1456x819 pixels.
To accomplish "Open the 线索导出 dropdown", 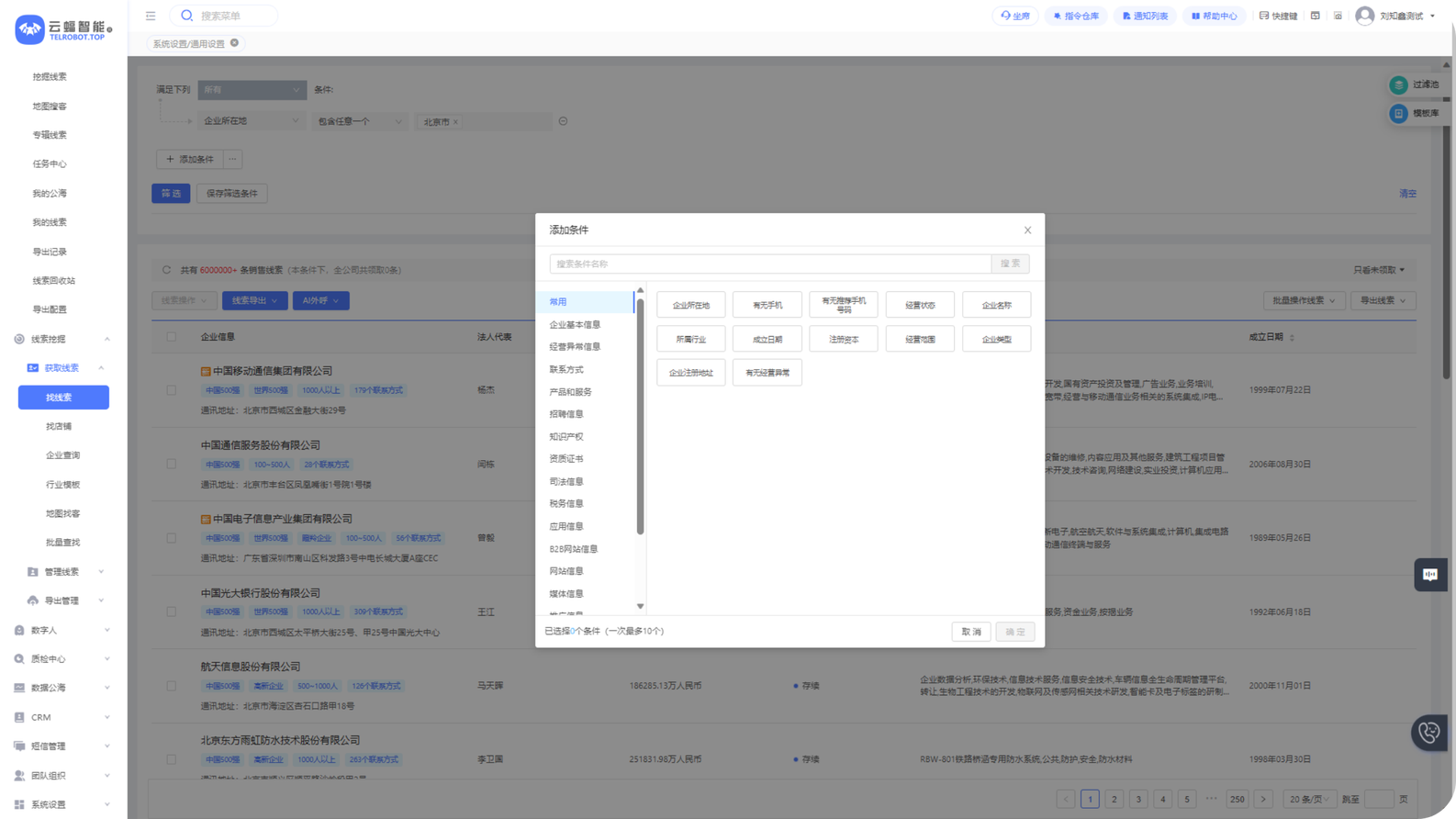I will (254, 300).
